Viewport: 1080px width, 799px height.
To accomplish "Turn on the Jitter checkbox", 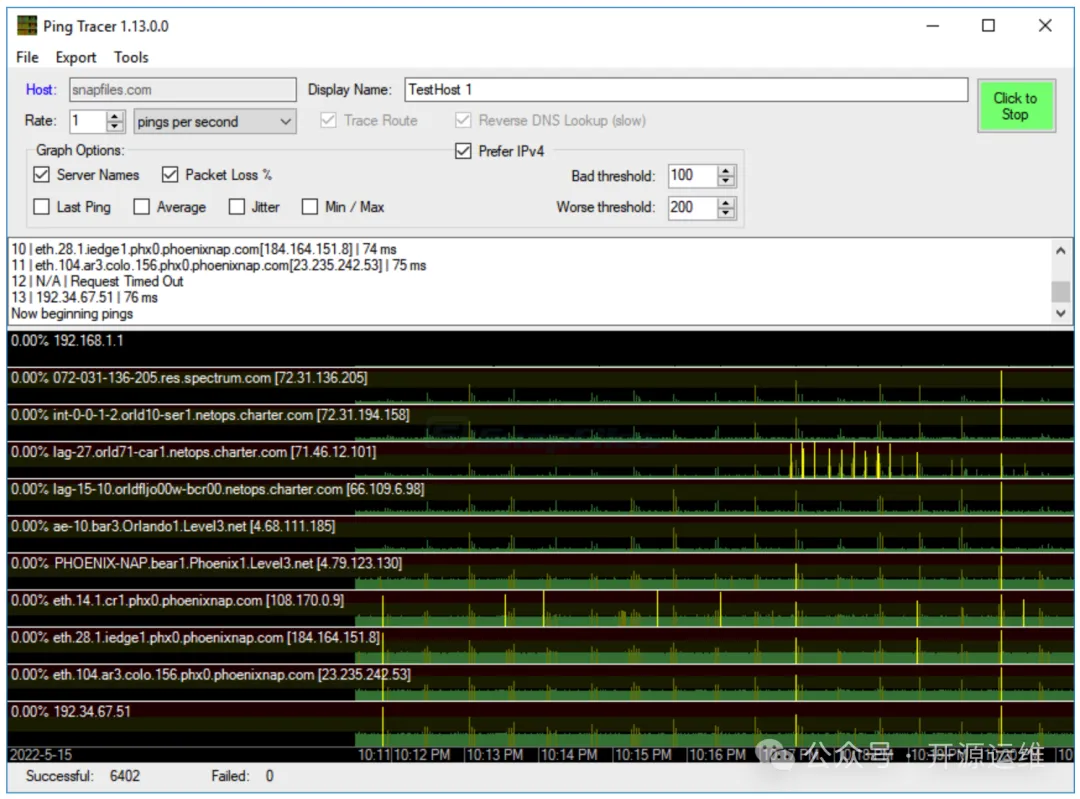I will 236,207.
